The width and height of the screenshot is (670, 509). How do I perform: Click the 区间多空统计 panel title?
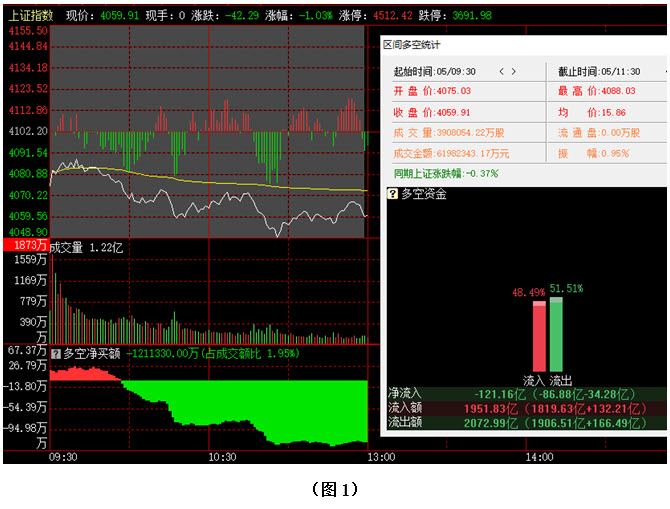tap(412, 45)
